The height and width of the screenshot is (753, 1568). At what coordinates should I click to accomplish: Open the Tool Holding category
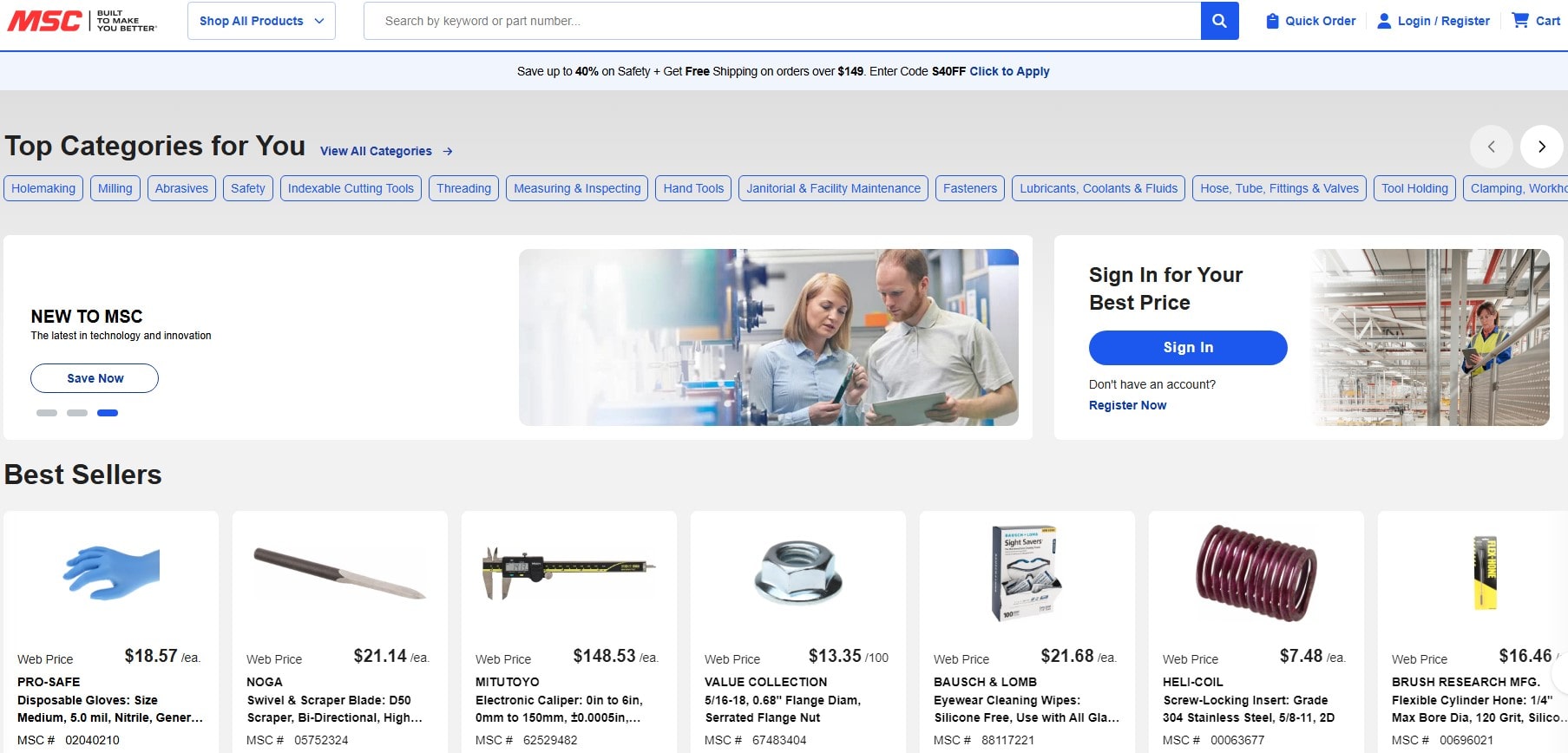tap(1414, 188)
